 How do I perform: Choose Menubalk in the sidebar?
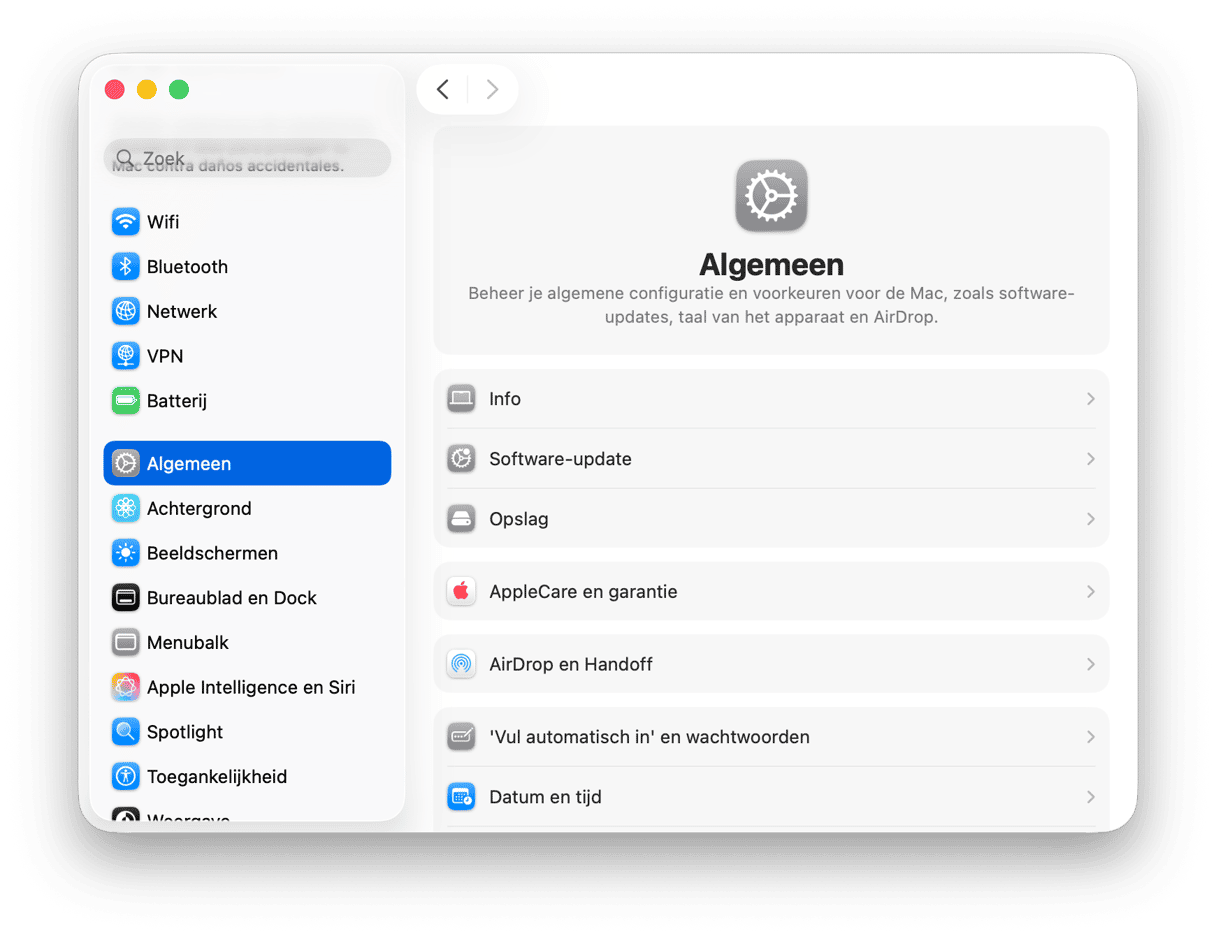point(188,643)
